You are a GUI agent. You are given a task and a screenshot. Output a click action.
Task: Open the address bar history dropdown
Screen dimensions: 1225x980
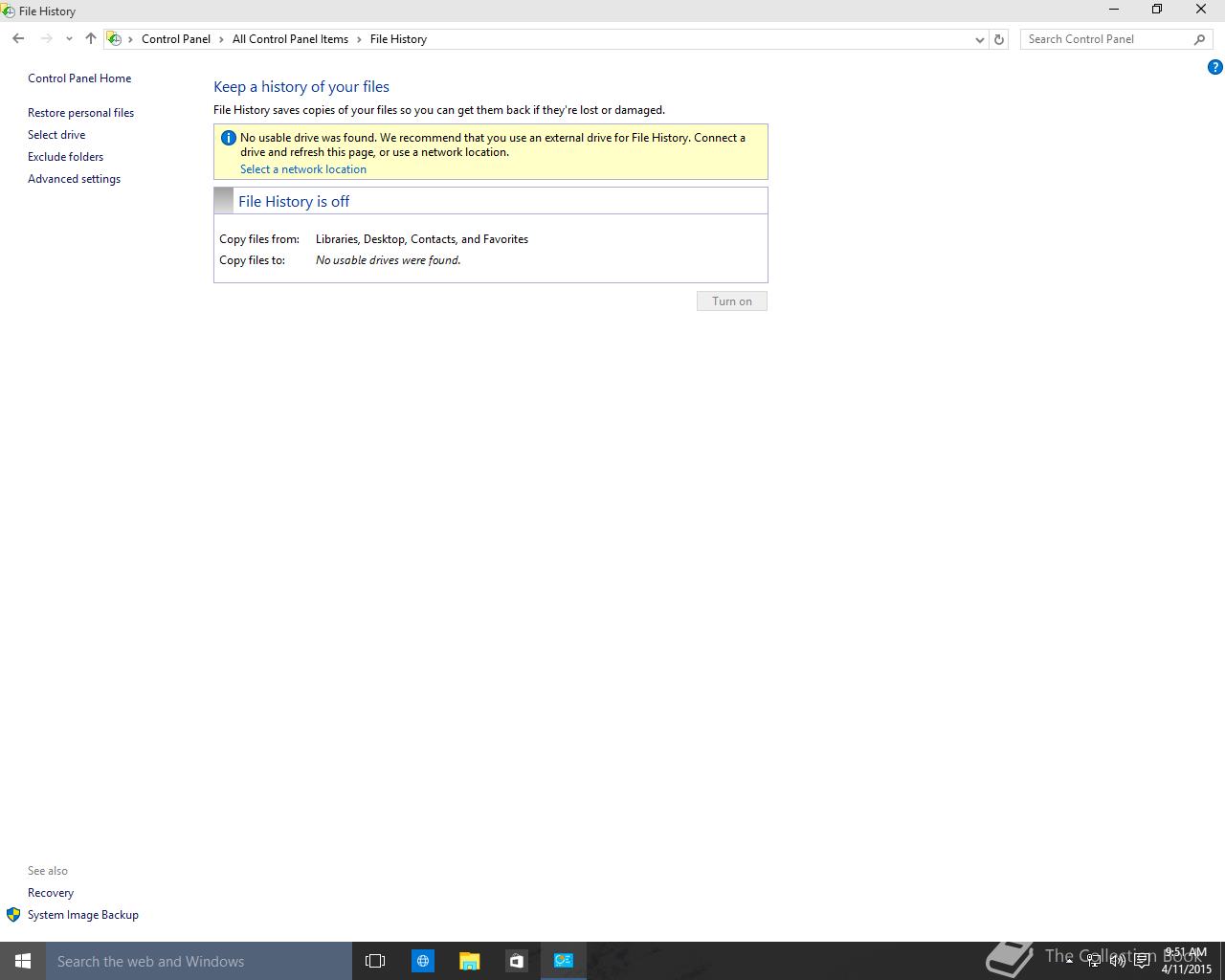point(979,39)
